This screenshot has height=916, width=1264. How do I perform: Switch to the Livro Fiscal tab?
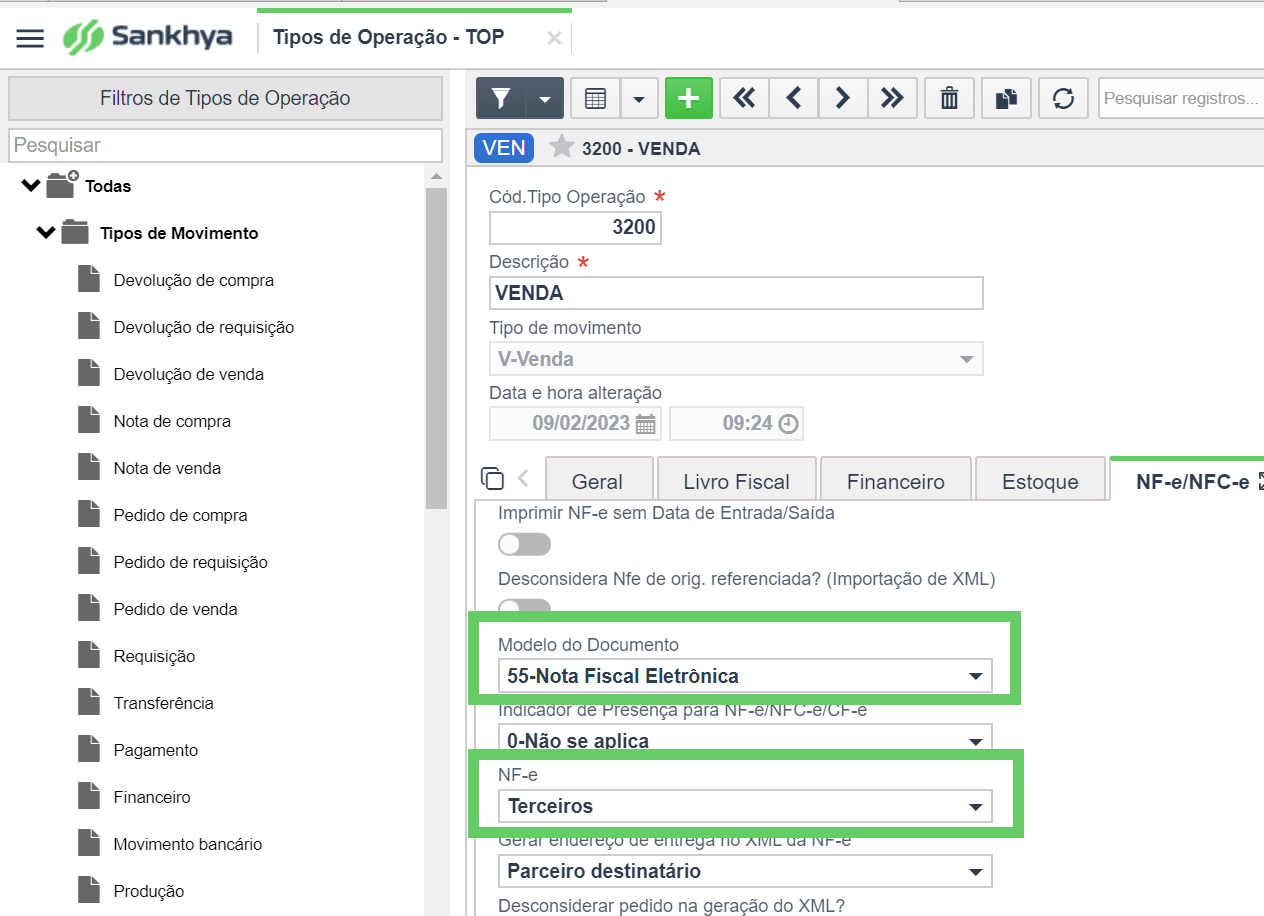(736, 481)
